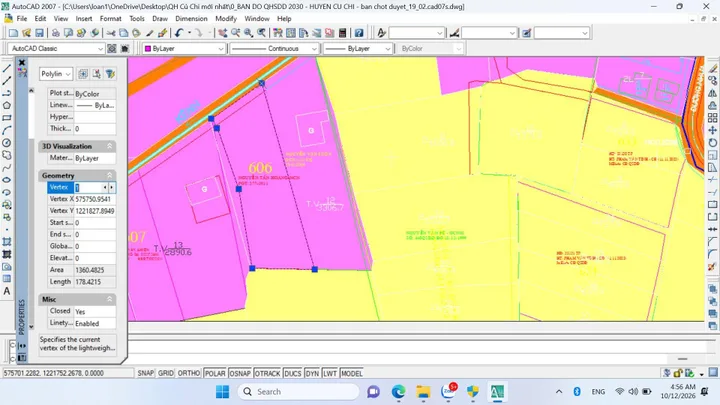
Task: Toggle DYN dynamic input in status bar
Action: click(312, 373)
